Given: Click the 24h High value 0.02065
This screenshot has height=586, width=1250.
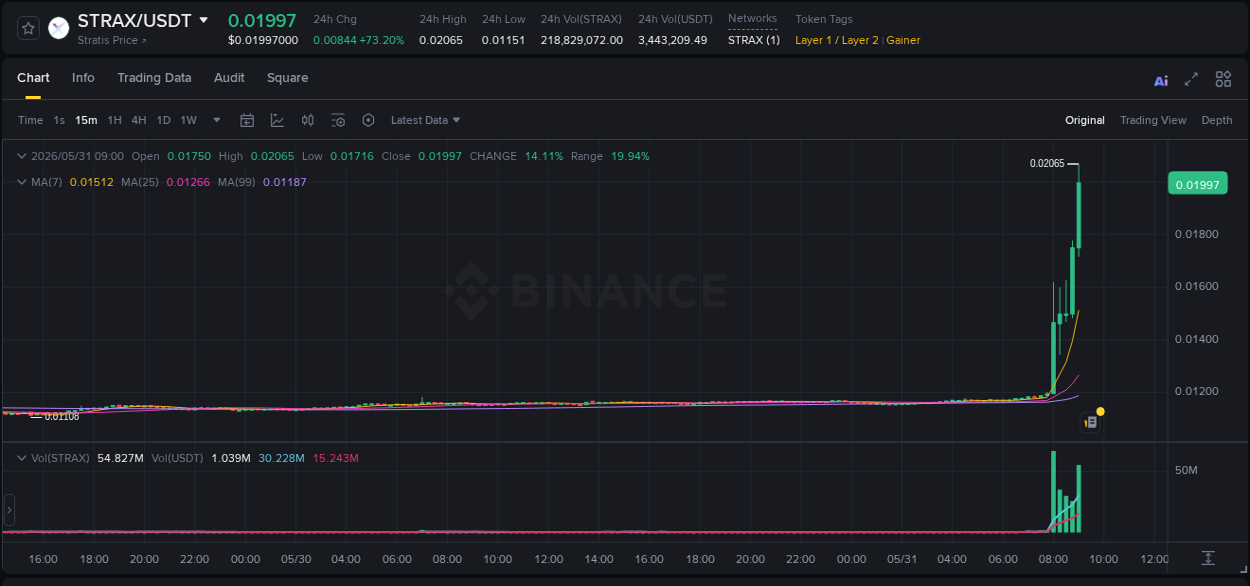Looking at the screenshot, I should pyautogui.click(x=441, y=40).
